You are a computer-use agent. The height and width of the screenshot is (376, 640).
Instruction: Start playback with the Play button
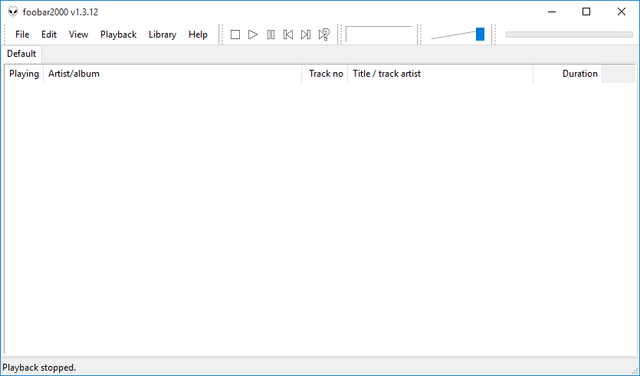pos(253,35)
